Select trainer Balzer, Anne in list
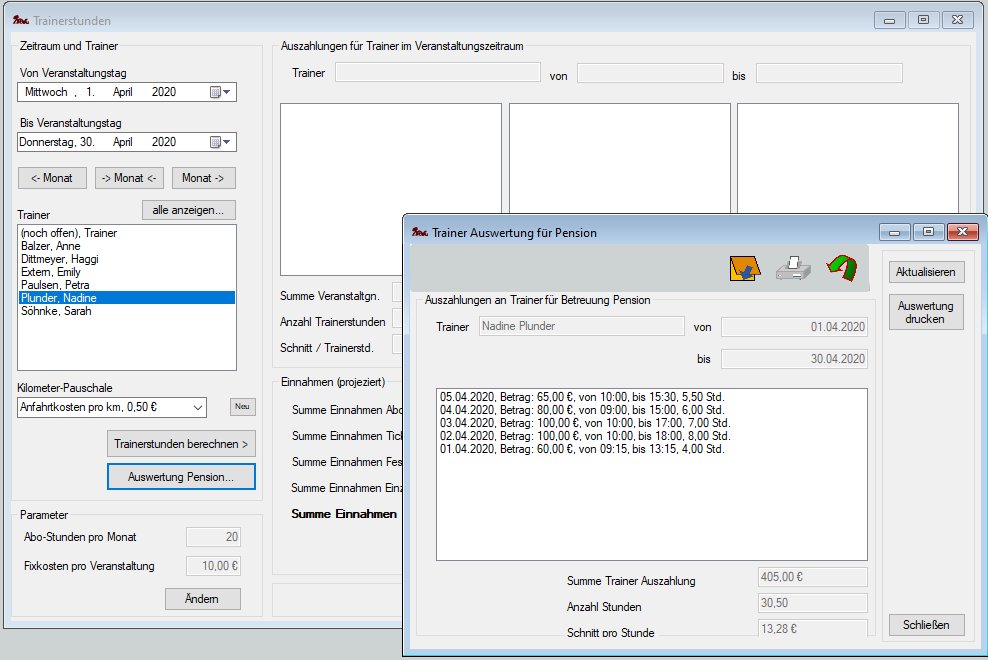This screenshot has height=660, width=988. (50, 246)
